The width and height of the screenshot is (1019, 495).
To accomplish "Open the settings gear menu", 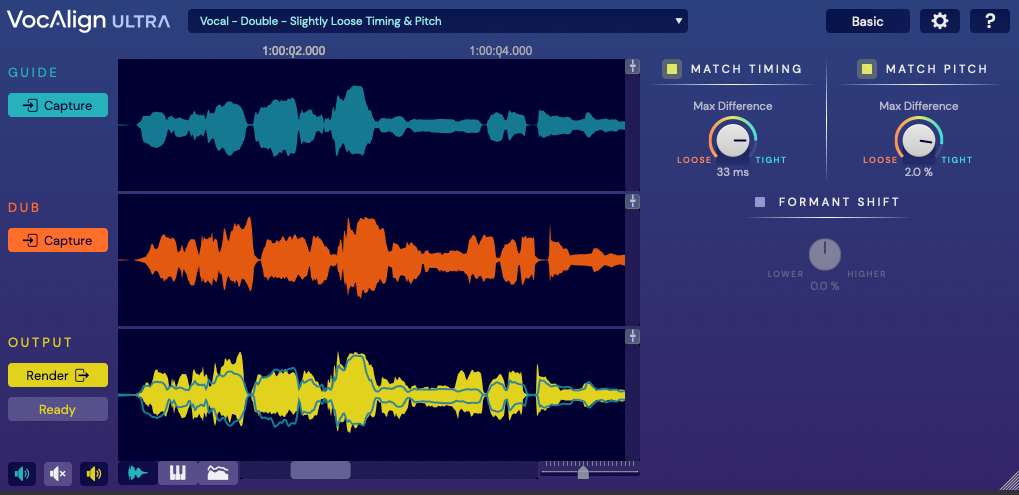I will click(940, 21).
